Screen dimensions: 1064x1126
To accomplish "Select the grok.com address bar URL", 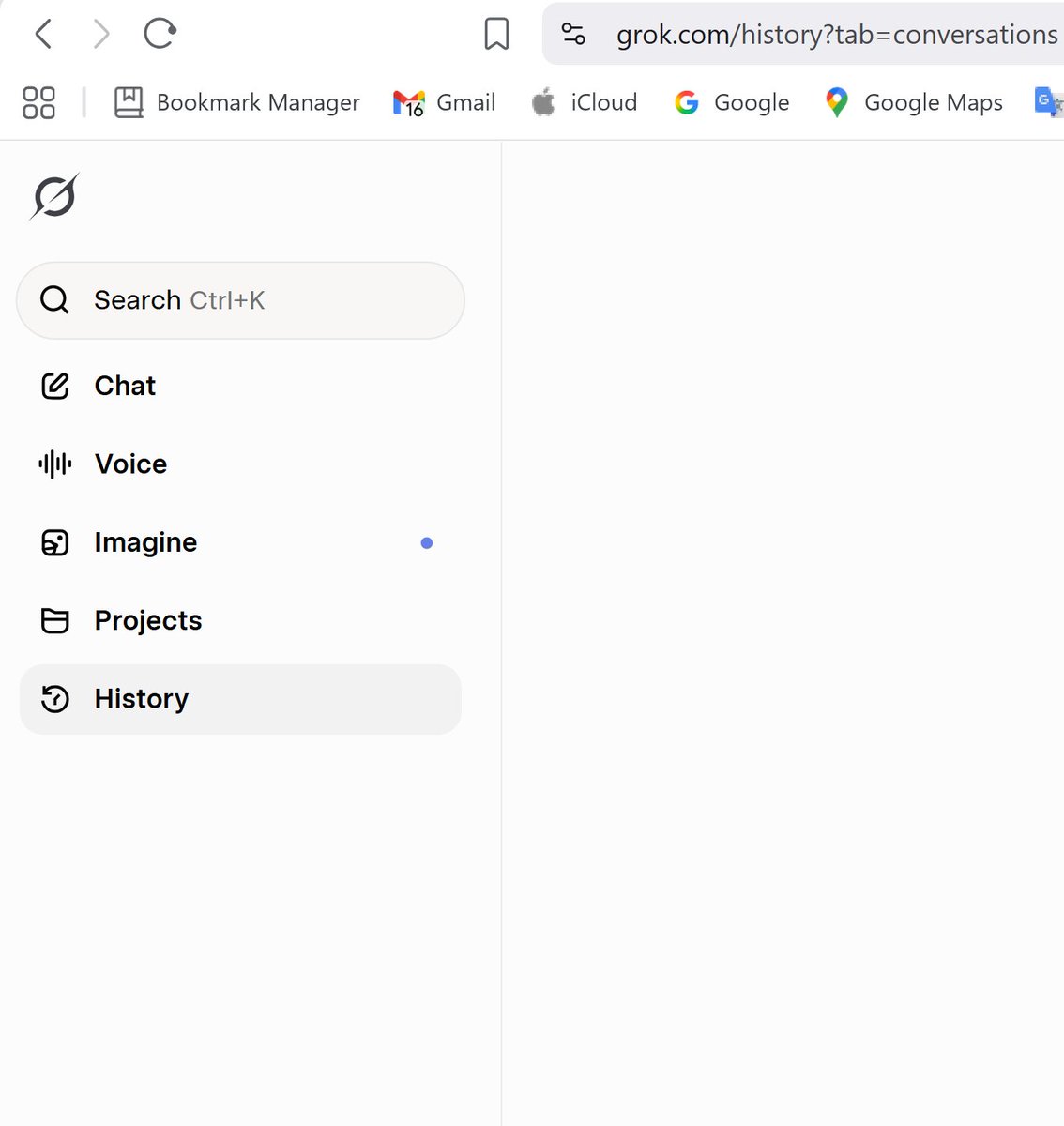I will 836,35.
